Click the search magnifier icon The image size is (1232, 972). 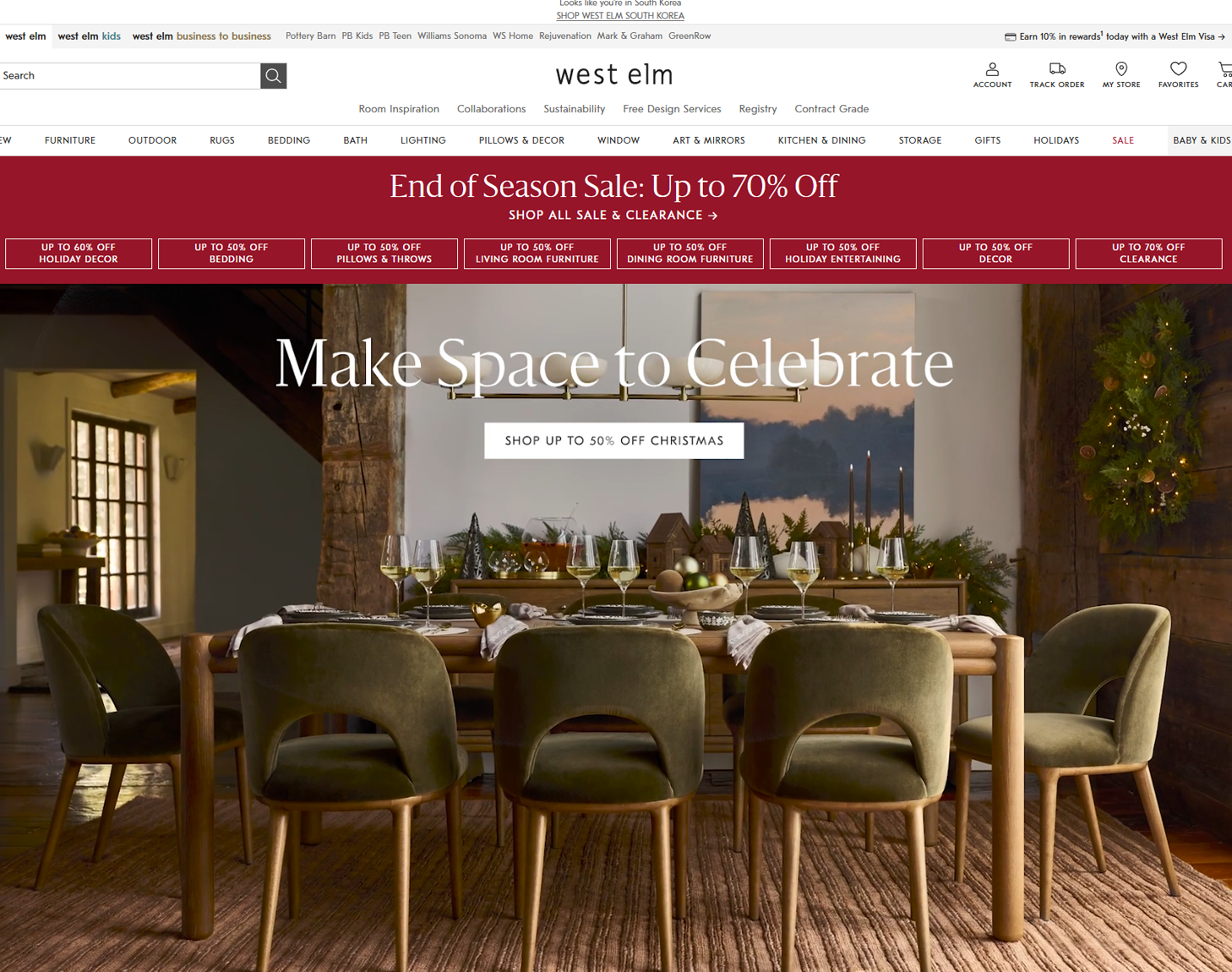tap(273, 76)
